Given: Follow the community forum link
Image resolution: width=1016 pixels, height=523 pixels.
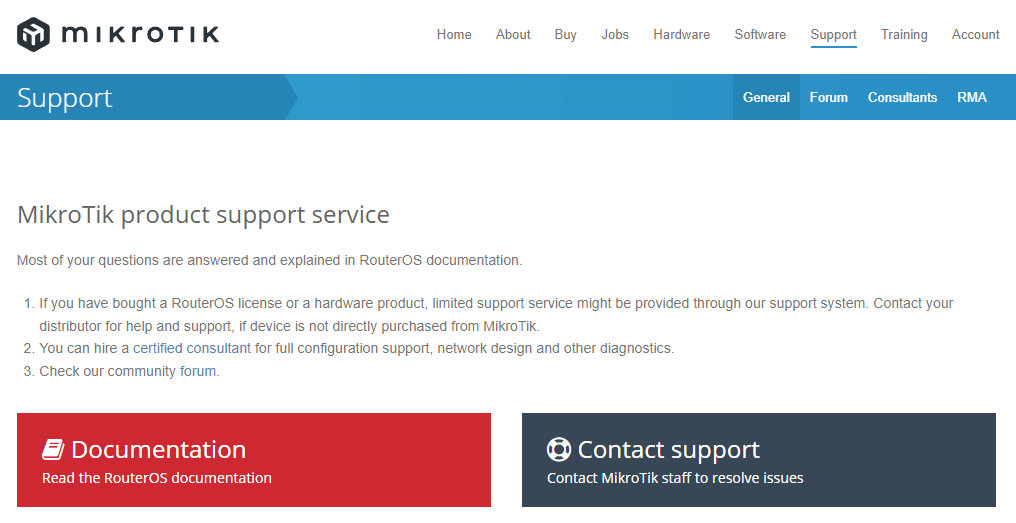Looking at the screenshot, I should point(198,371).
